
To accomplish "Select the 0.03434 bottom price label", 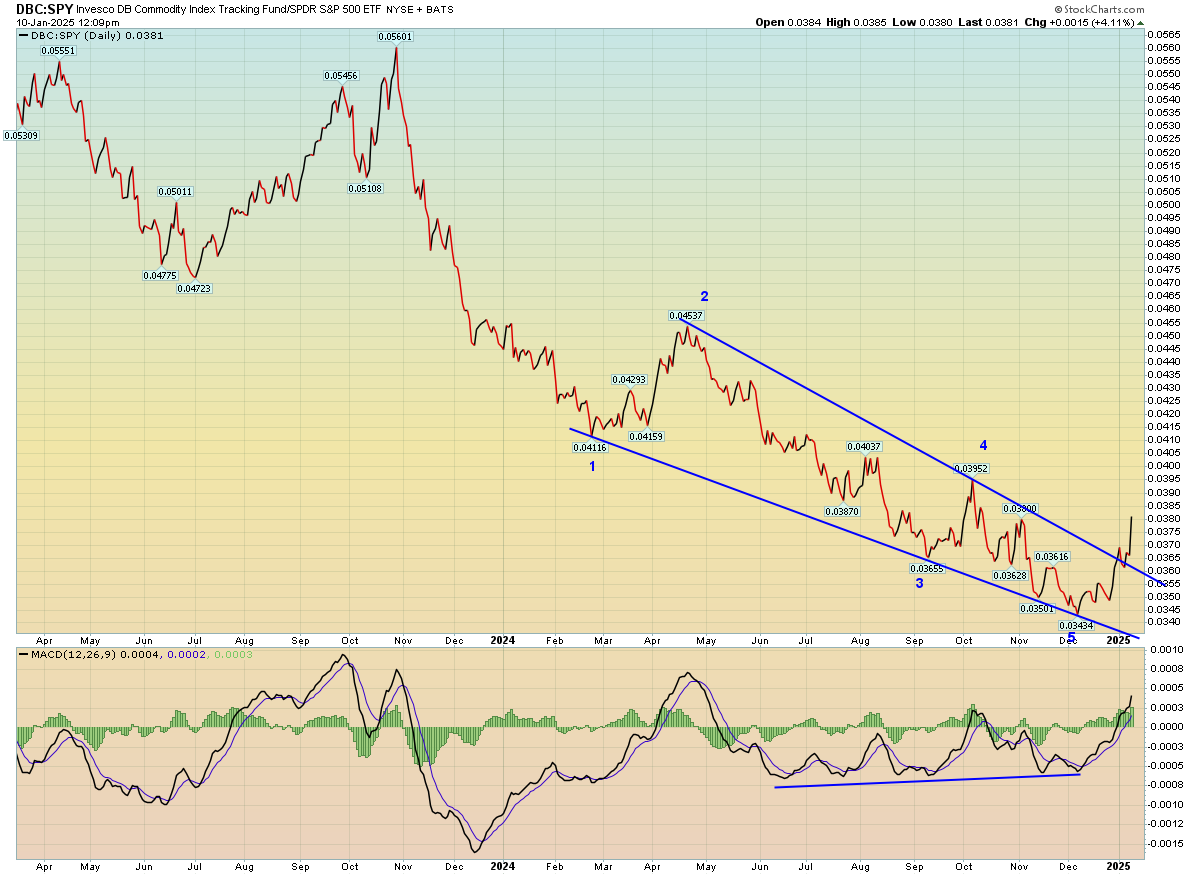I will point(1075,625).
